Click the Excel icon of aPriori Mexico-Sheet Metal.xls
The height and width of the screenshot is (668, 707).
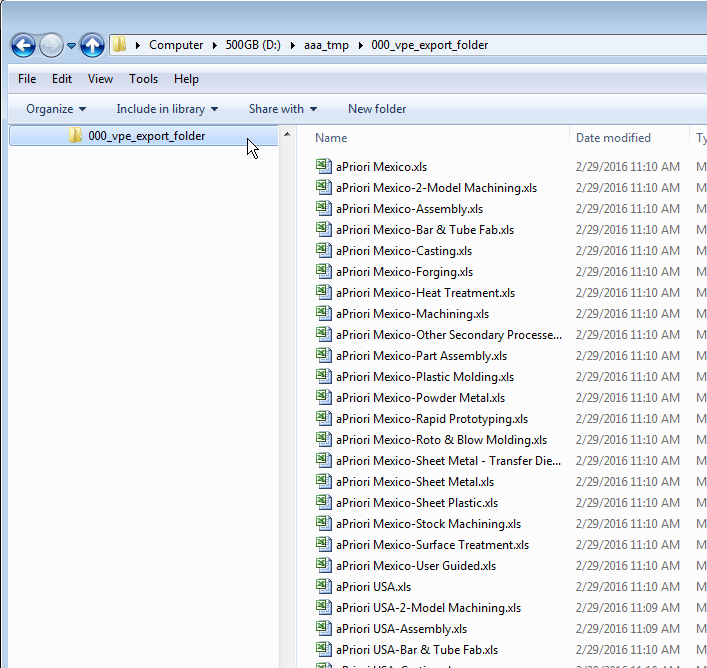323,481
